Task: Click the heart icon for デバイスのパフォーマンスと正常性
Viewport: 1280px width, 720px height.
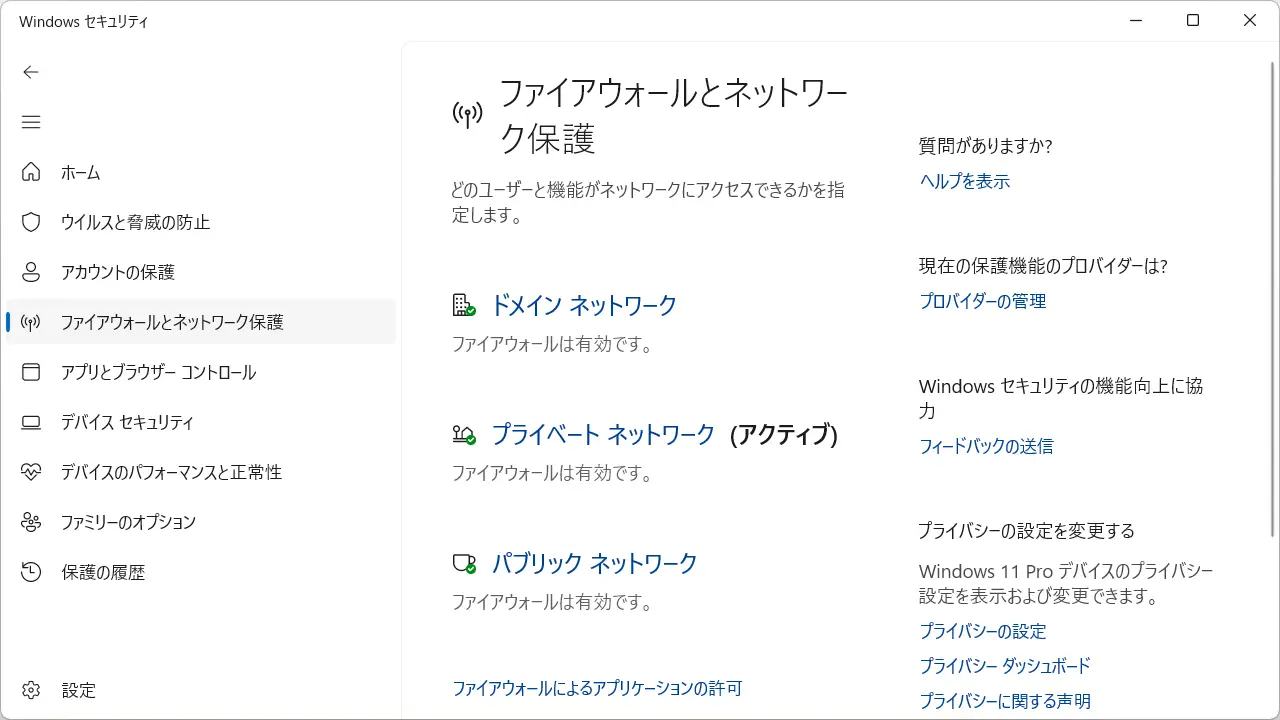Action: click(31, 472)
